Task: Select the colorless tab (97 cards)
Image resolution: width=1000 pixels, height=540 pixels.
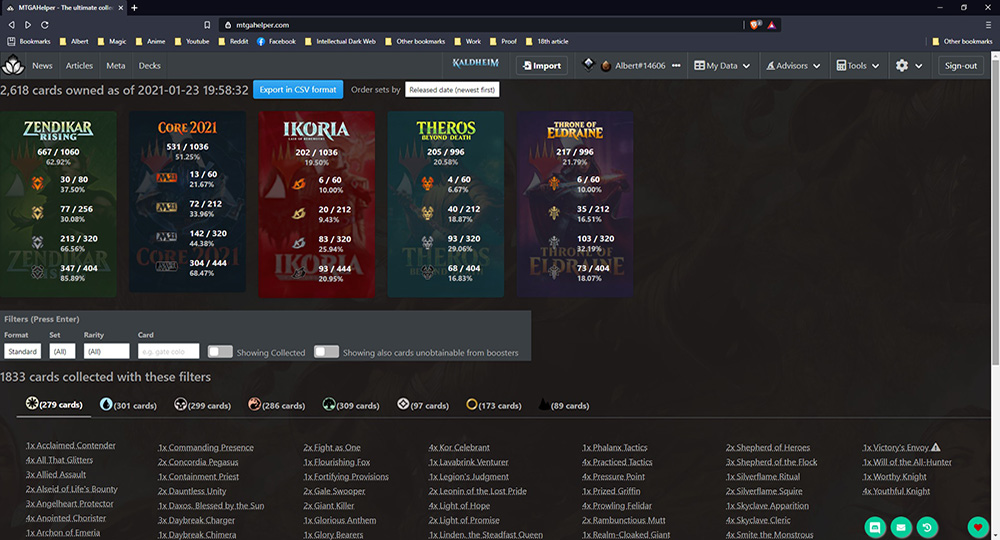Action: [422, 405]
